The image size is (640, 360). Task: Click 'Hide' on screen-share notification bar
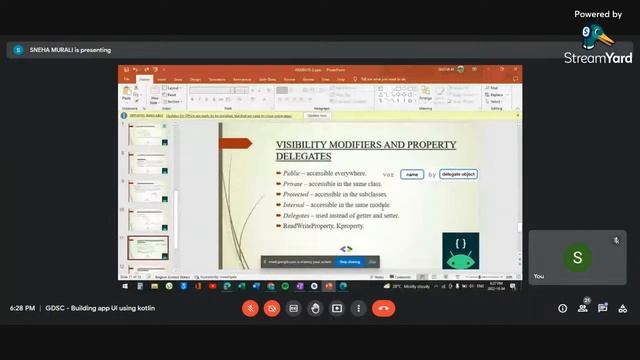coord(372,262)
